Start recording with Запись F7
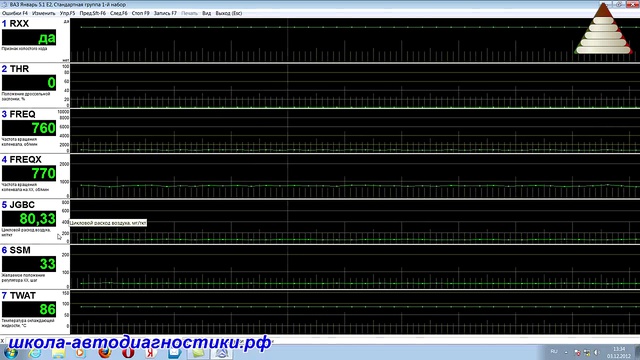Screen dimensions: 640x360 point(165,13)
